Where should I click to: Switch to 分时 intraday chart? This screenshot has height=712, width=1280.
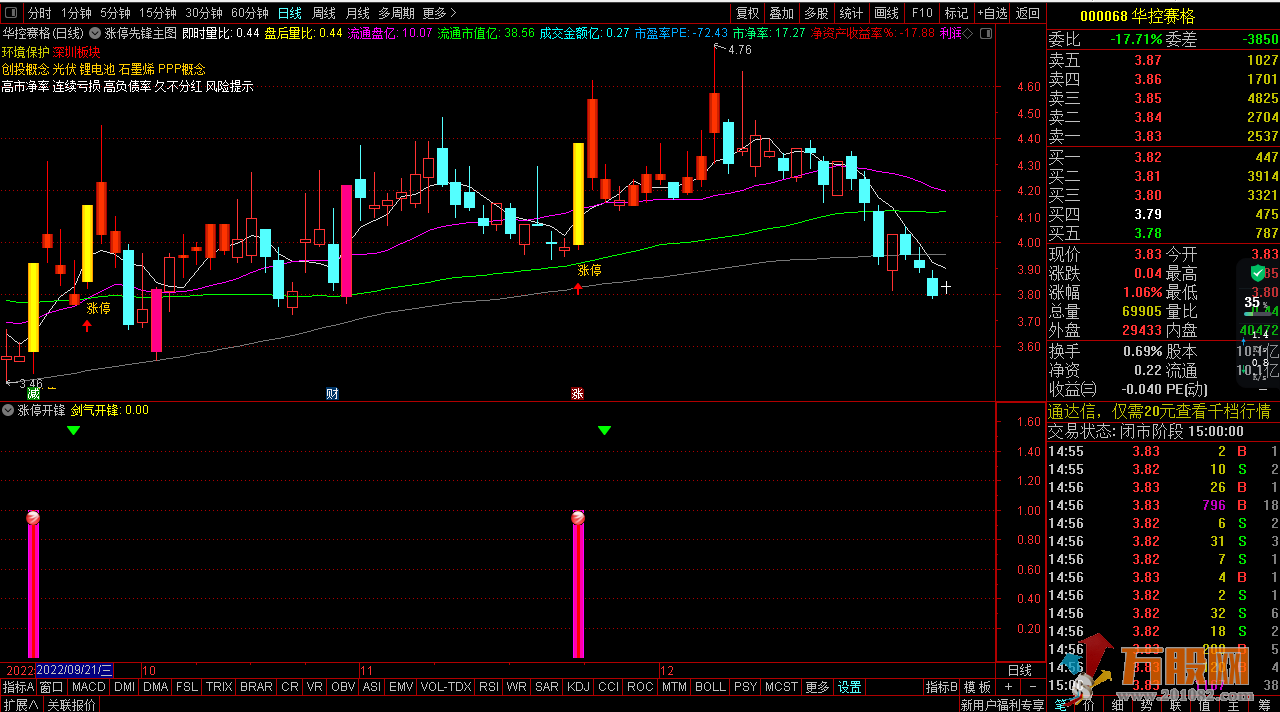point(39,13)
